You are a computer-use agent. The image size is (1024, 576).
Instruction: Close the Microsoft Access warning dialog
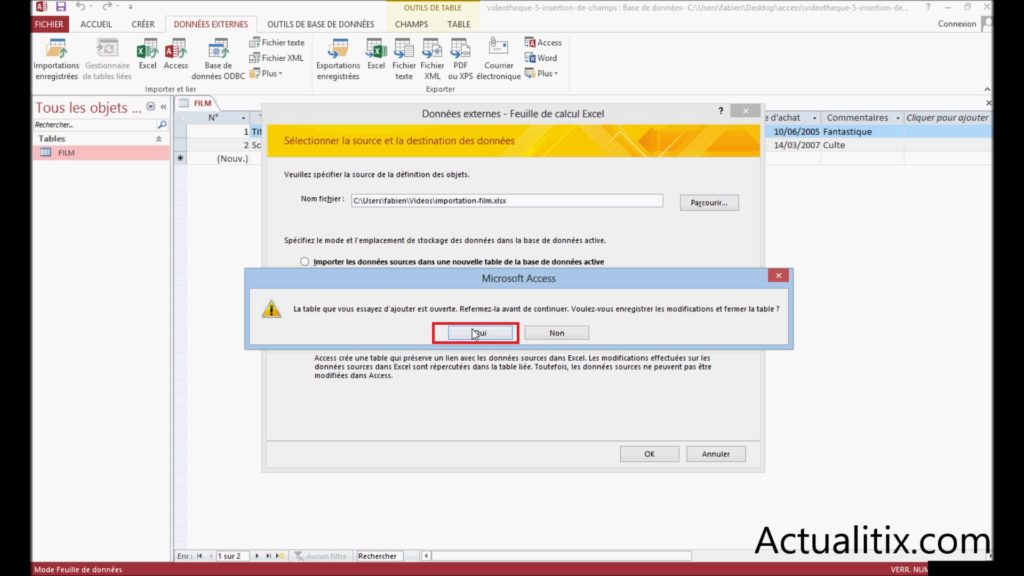[x=778, y=276]
